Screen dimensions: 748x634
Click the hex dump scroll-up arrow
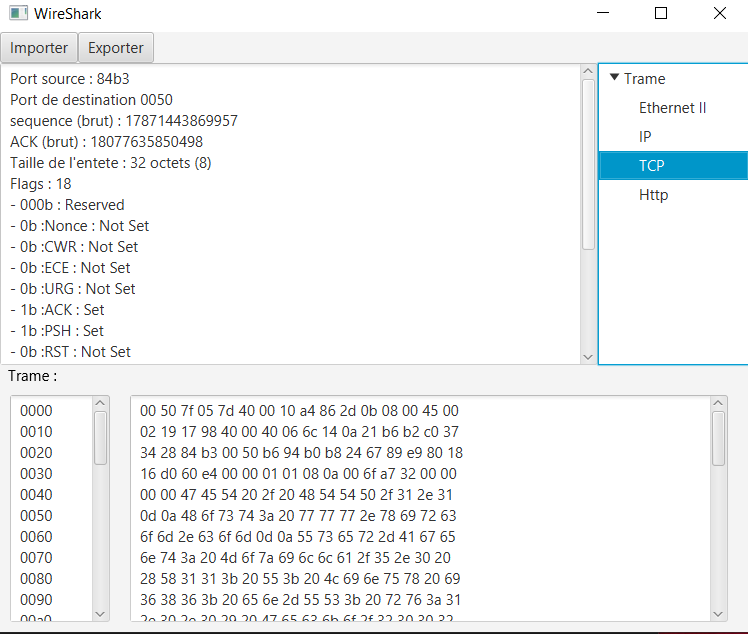tap(718, 403)
